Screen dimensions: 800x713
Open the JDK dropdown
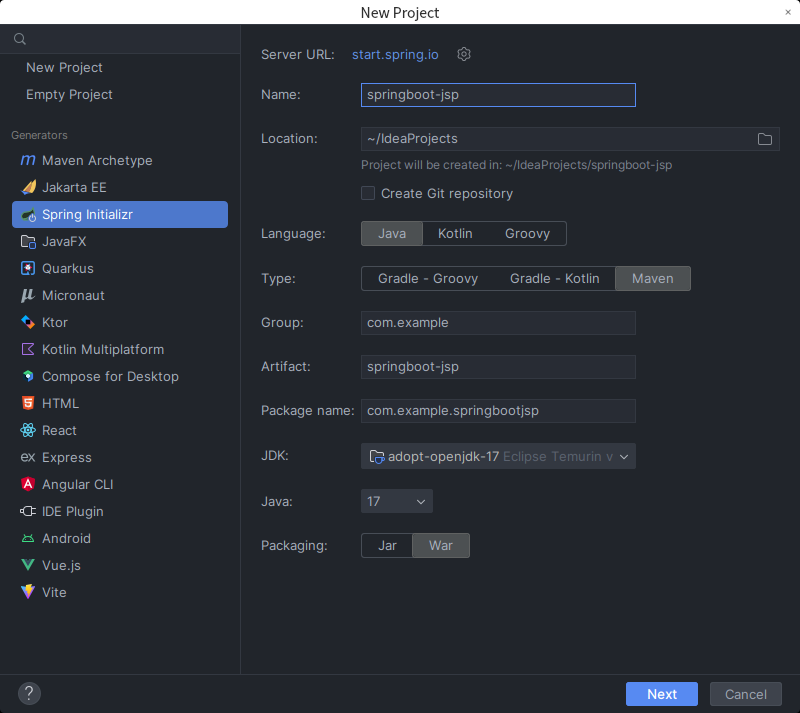point(498,457)
